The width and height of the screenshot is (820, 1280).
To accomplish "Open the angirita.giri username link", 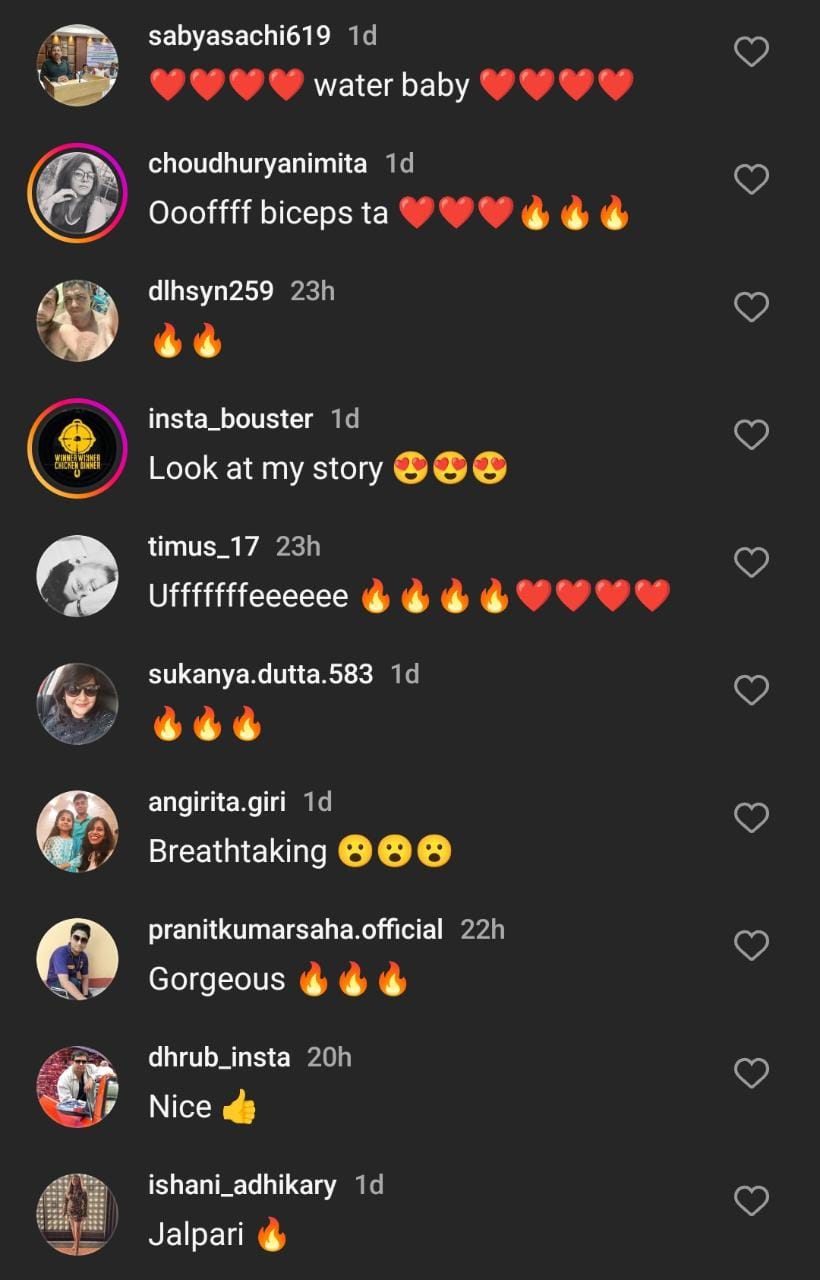I will (216, 802).
